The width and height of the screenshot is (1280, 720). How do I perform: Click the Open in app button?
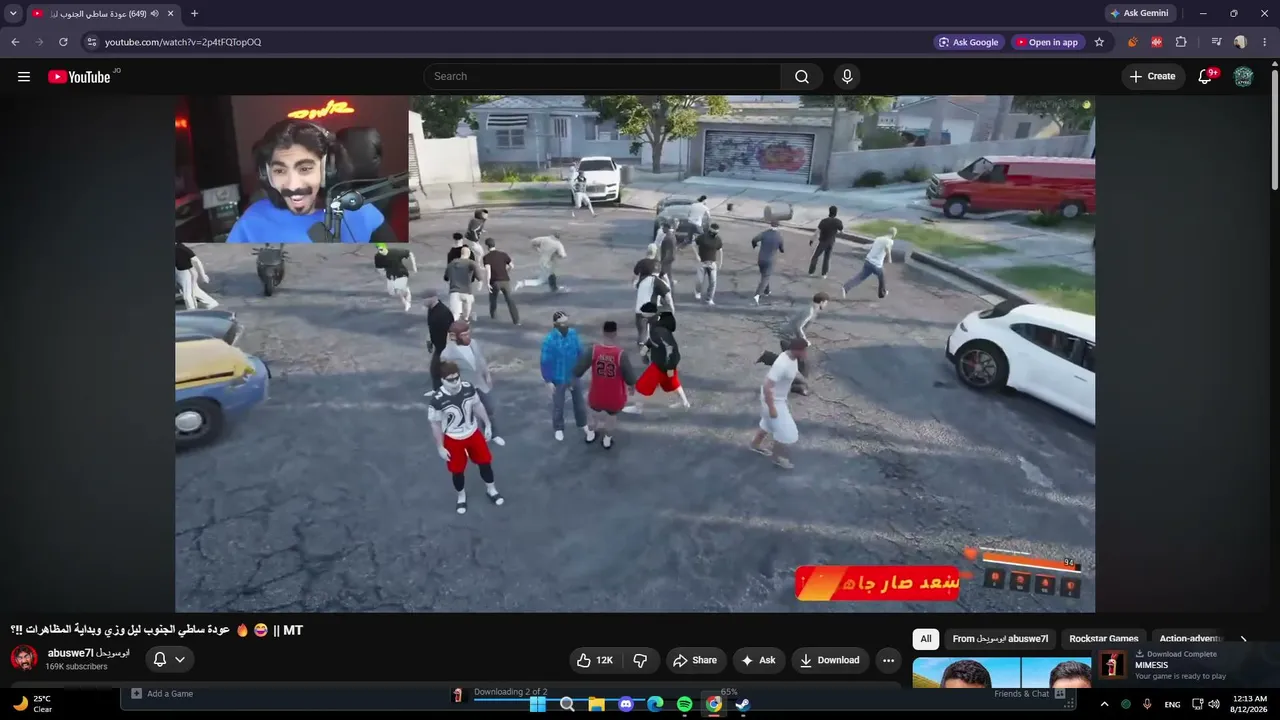tap(1048, 42)
